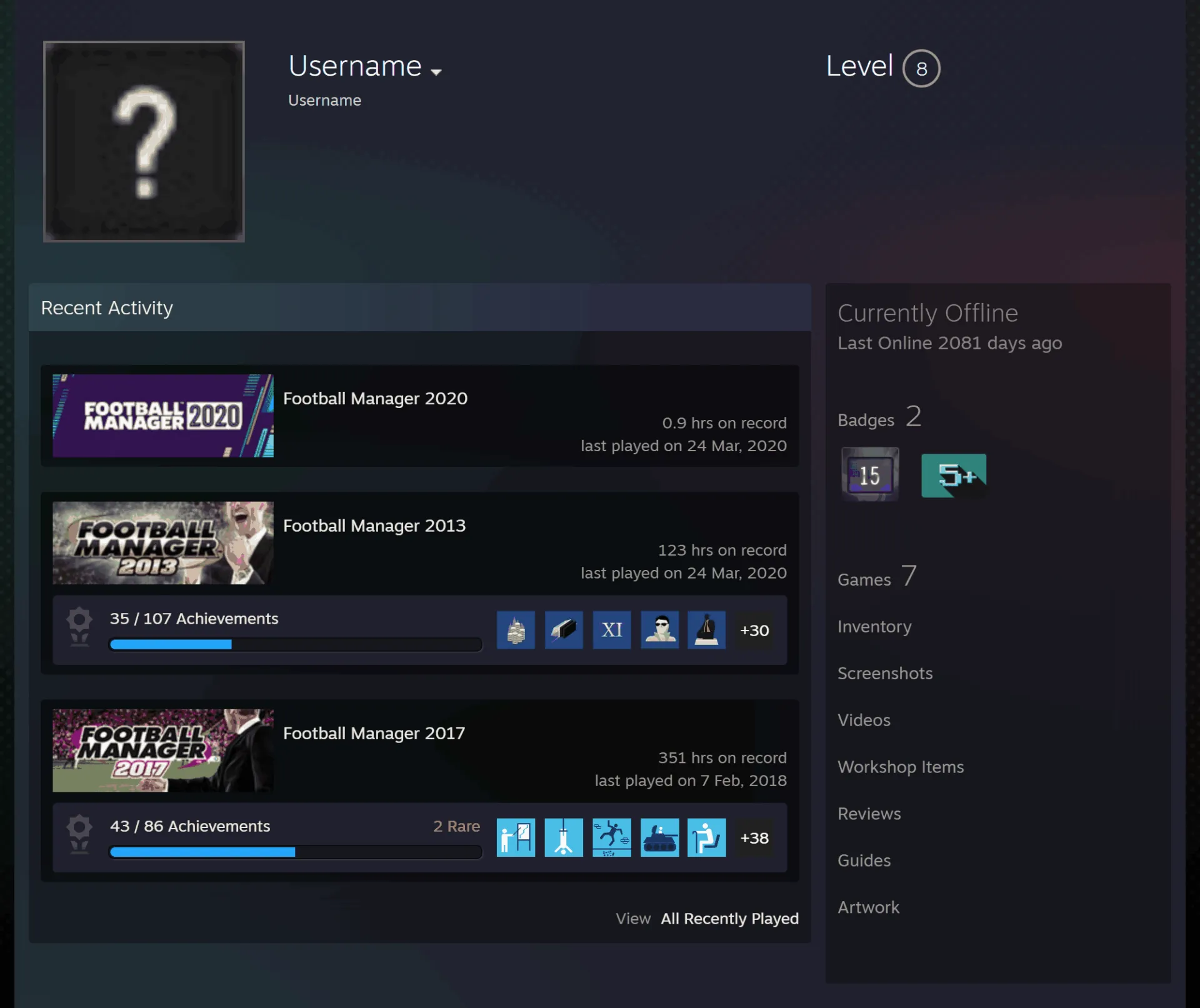The width and height of the screenshot is (1200, 1008).
Task: Show the +38 more Football Manager 2017 achievements
Action: coord(754,837)
